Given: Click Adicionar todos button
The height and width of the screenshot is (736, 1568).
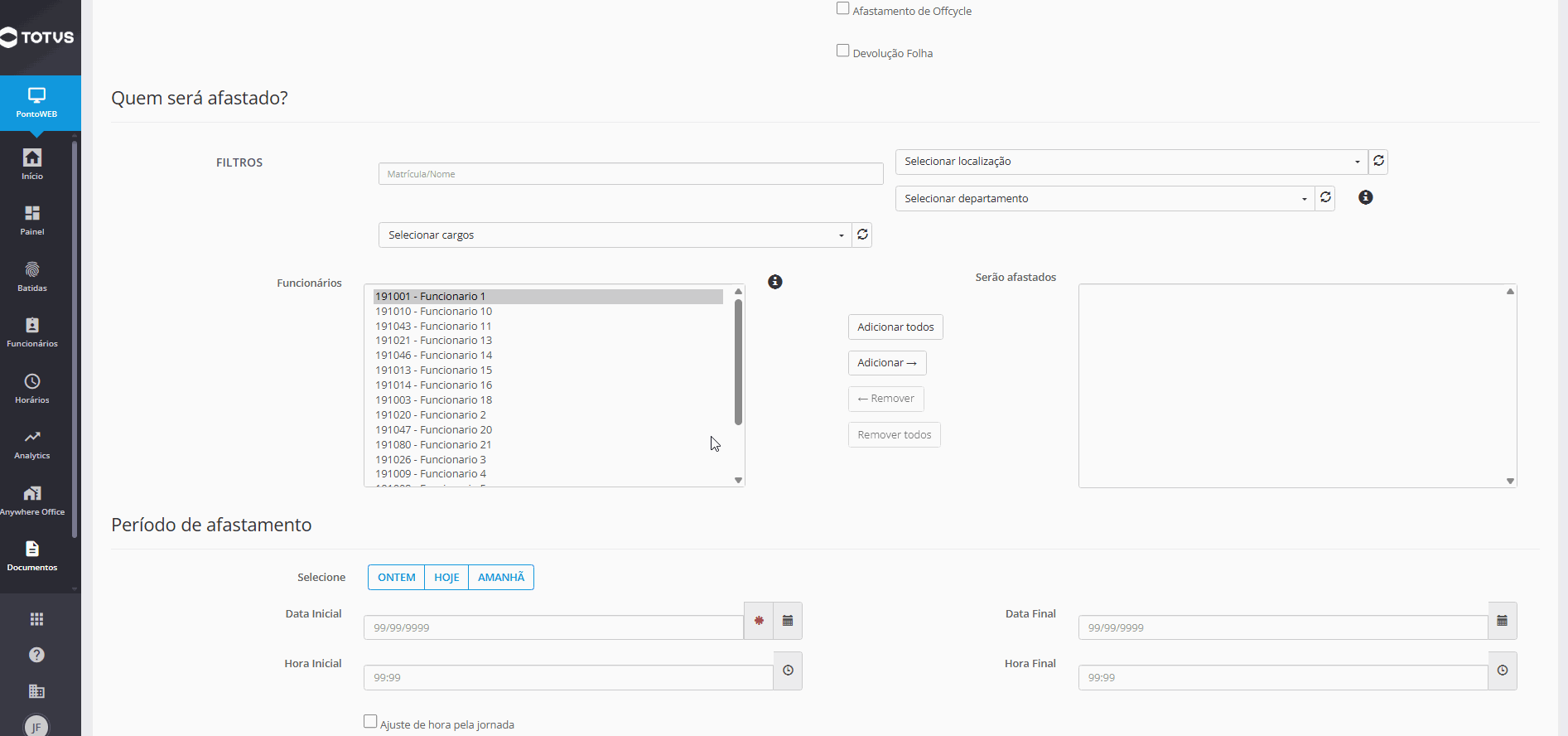Looking at the screenshot, I should click(x=895, y=327).
